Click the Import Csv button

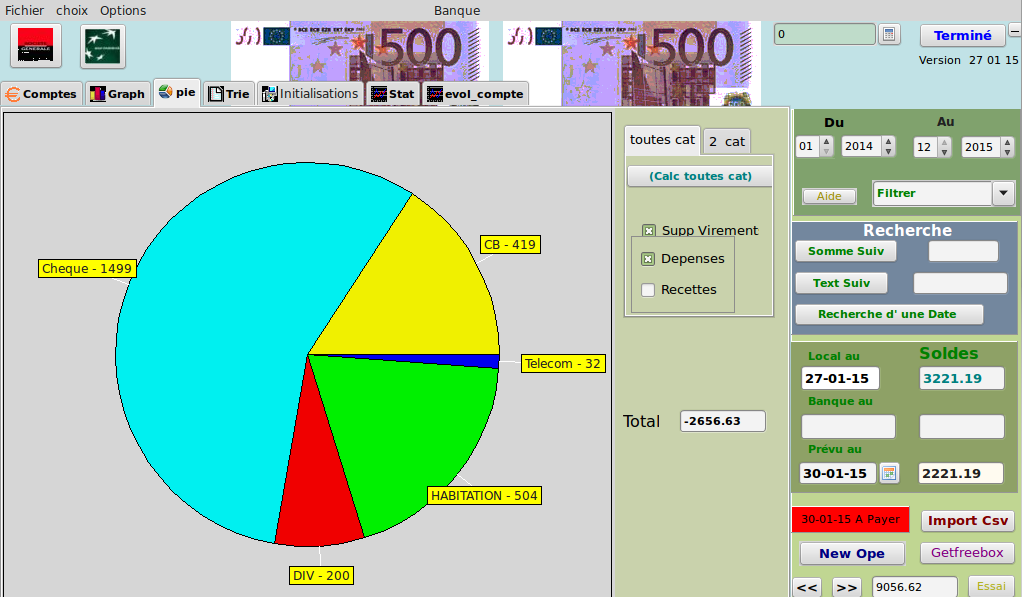click(x=967, y=520)
